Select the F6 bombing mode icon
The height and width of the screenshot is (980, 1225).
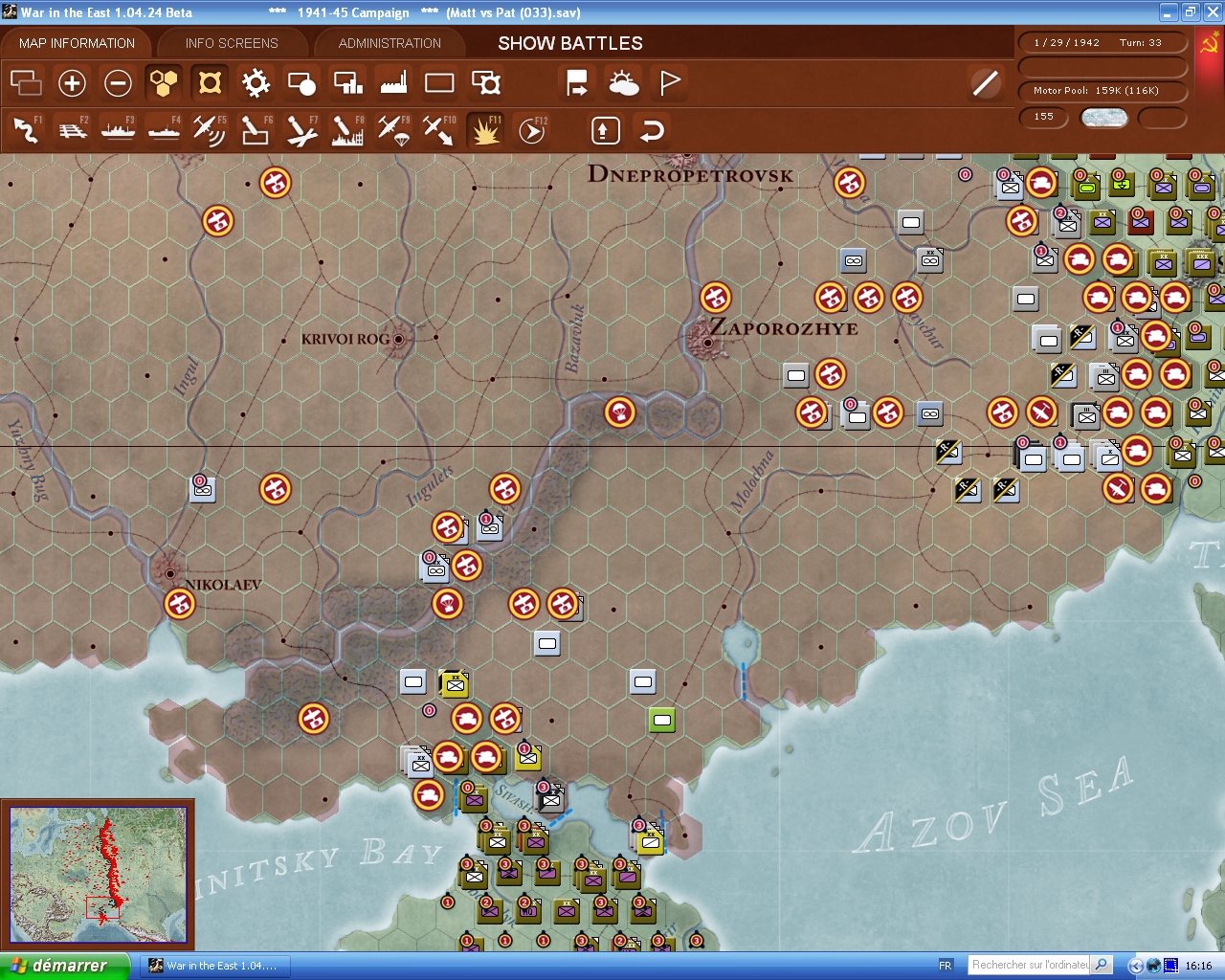[x=256, y=130]
